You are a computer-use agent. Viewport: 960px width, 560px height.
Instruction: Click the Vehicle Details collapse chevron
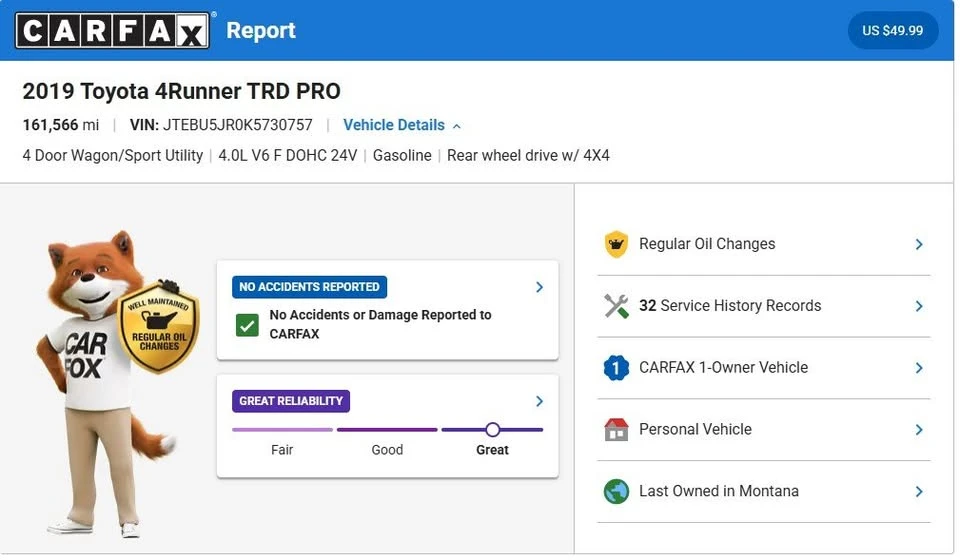[457, 126]
